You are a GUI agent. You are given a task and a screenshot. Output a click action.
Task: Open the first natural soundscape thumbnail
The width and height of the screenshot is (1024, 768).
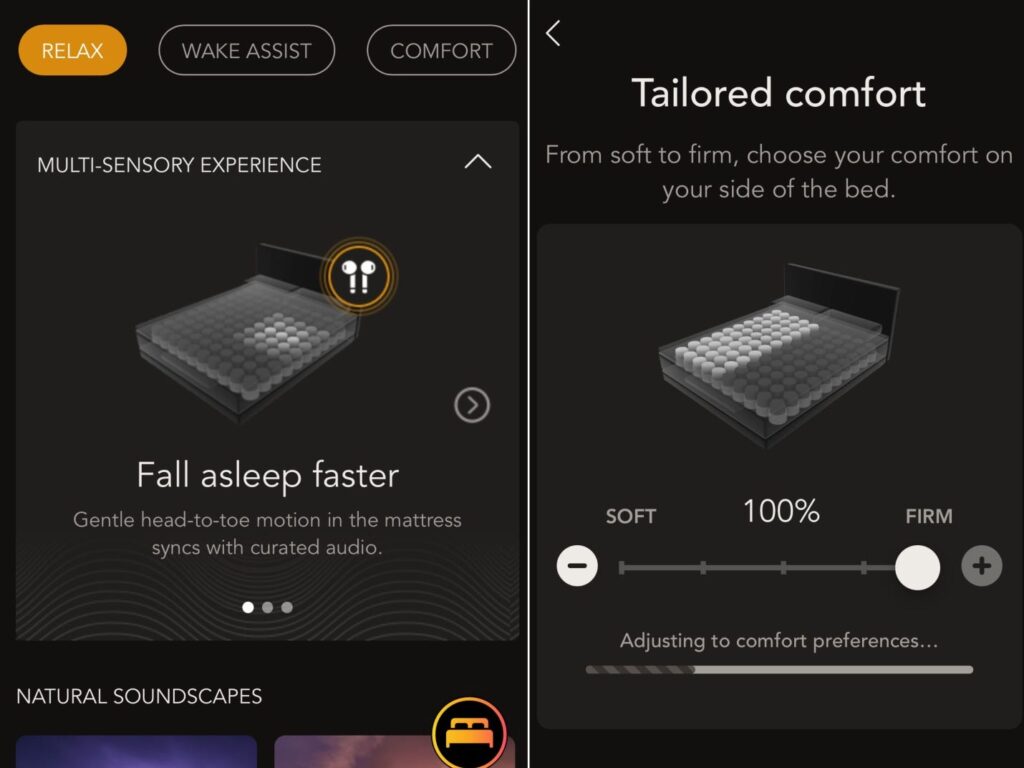(136, 752)
